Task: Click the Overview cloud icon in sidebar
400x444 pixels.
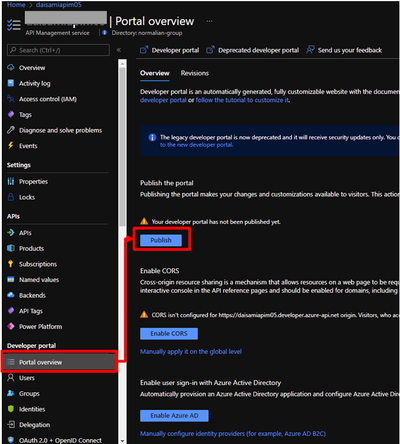Action: point(11,68)
